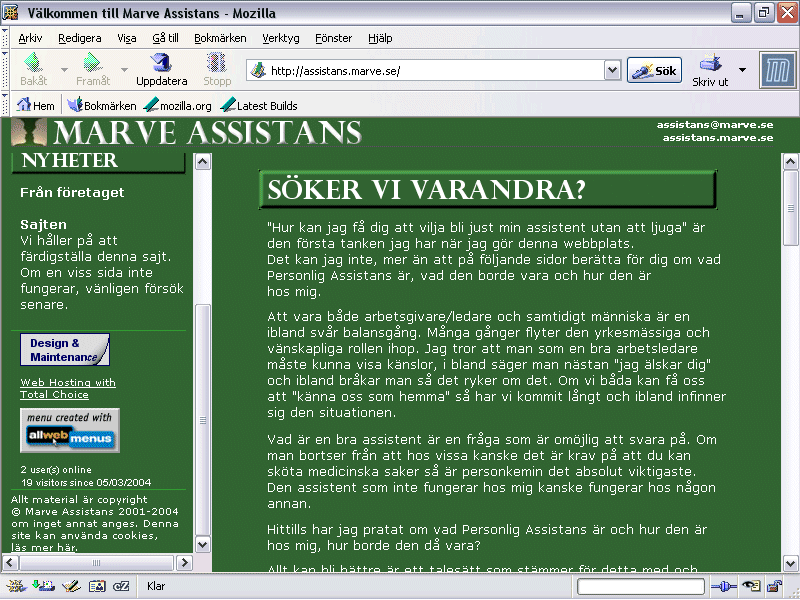Expand the URL address bar dropdown
This screenshot has height=600, width=800.
612,71
